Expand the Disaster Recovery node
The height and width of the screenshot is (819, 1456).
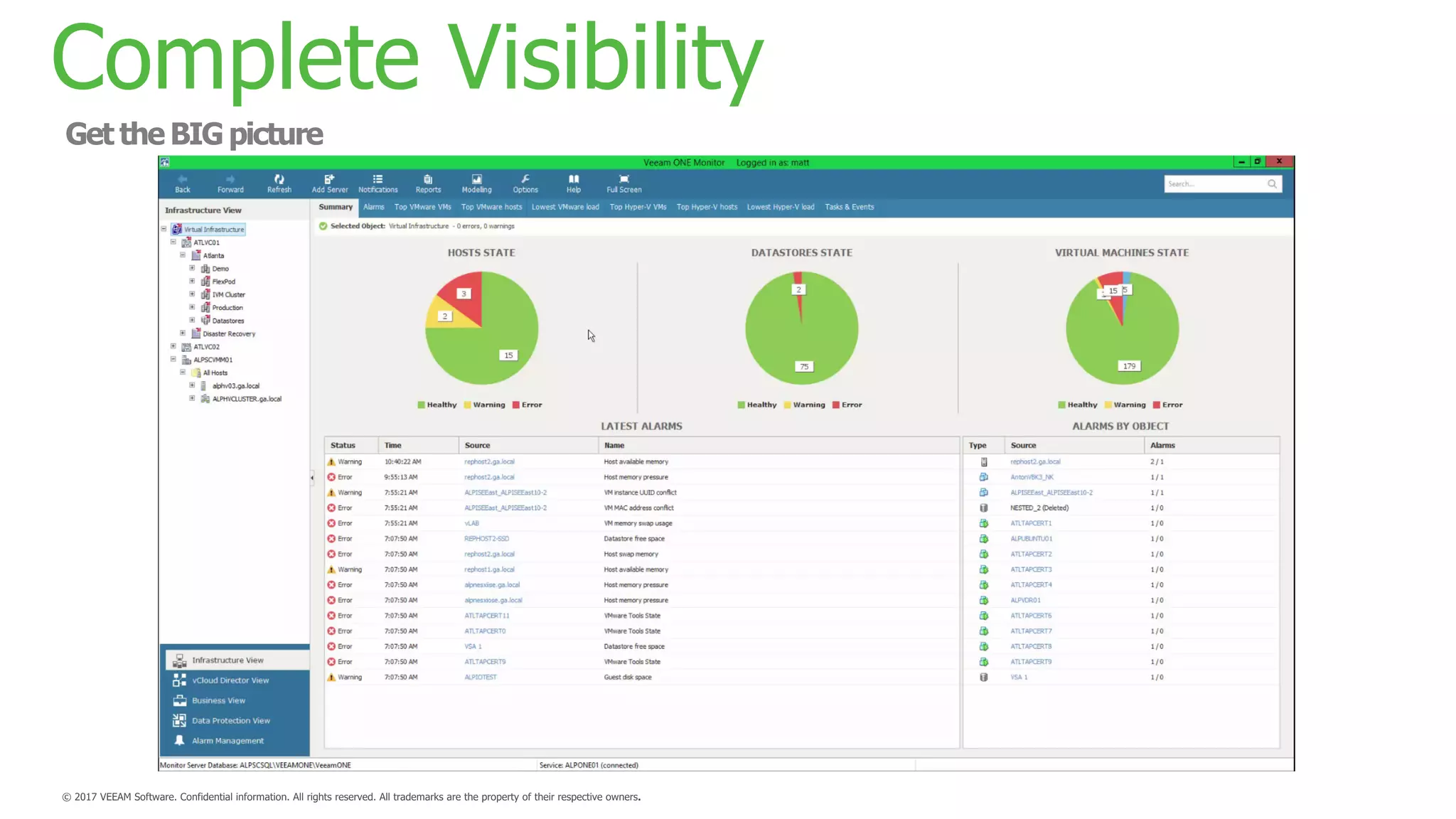click(183, 333)
